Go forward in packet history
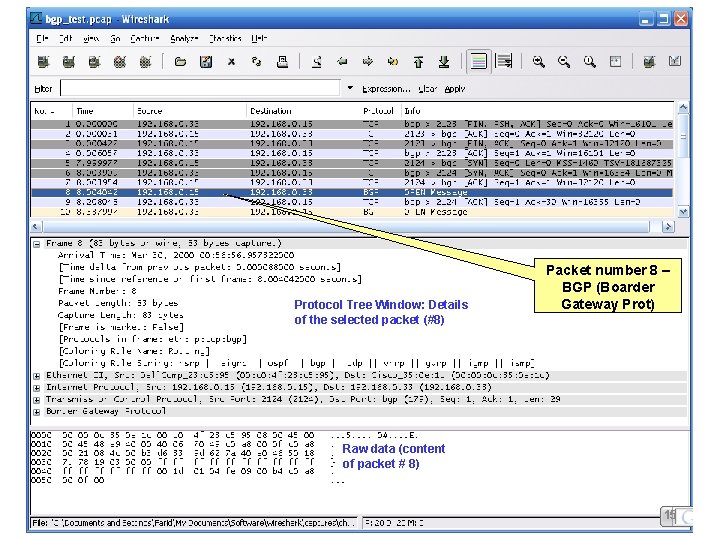The width and height of the screenshot is (720, 540). click(368, 62)
